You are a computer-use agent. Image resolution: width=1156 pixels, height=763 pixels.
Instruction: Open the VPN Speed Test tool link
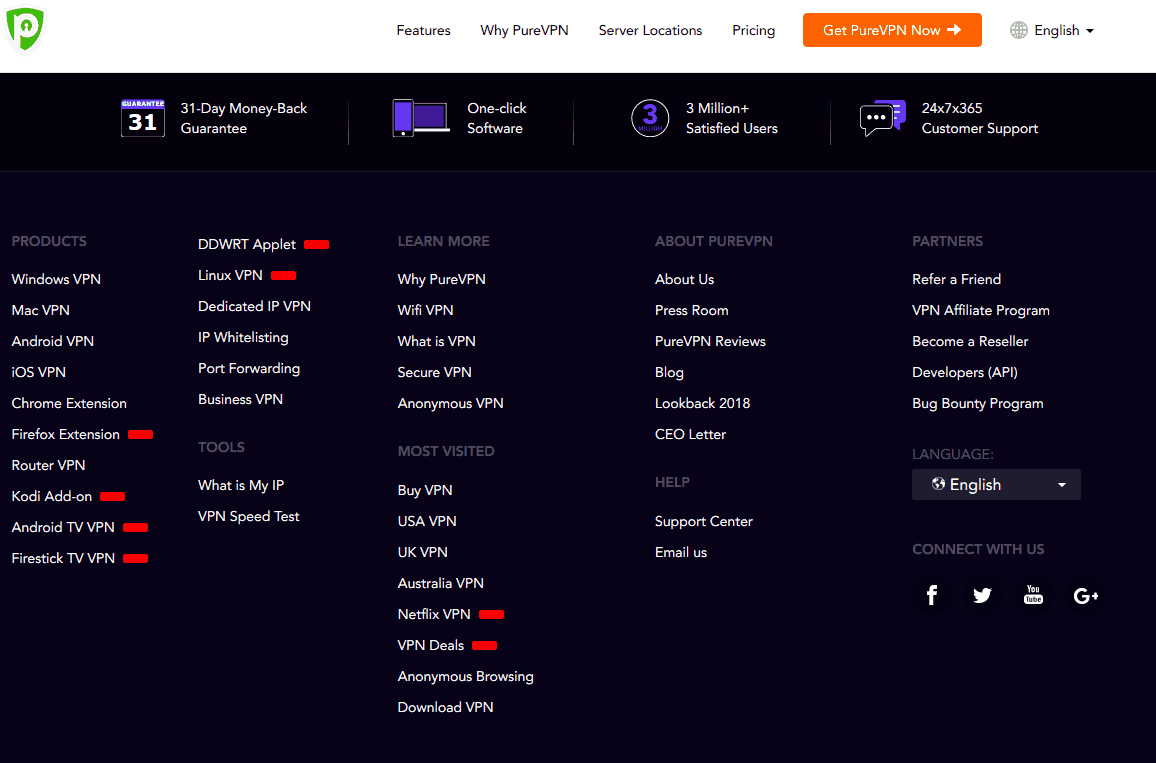[249, 516]
